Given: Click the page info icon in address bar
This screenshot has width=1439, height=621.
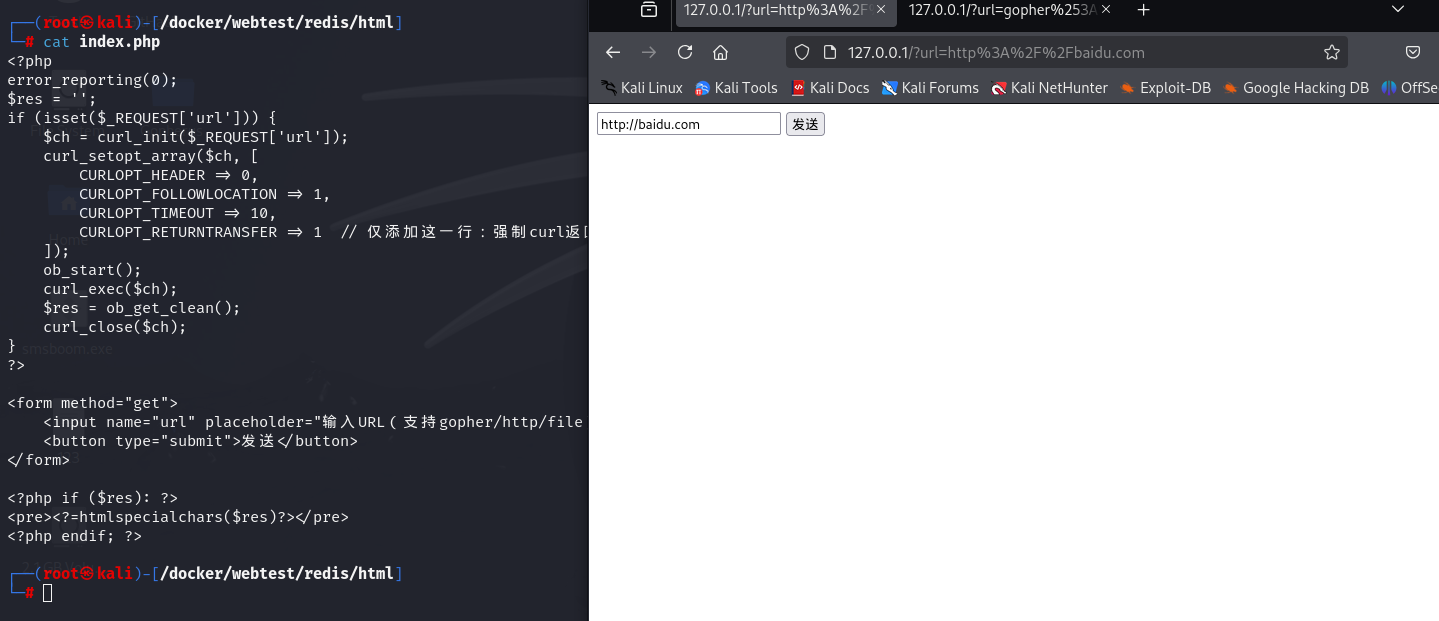Looking at the screenshot, I should tap(828, 53).
